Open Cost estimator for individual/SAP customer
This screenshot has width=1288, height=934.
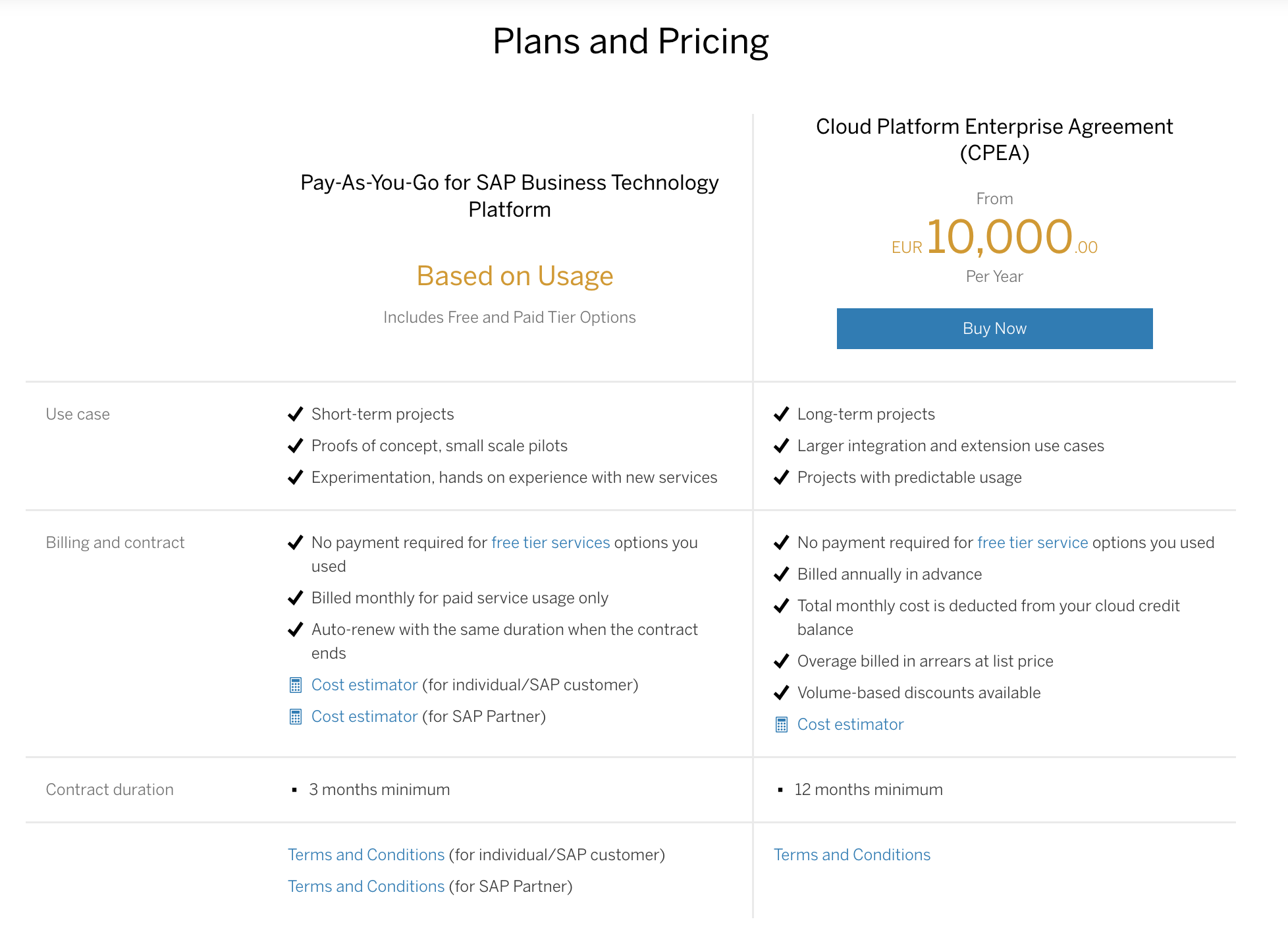tap(364, 685)
